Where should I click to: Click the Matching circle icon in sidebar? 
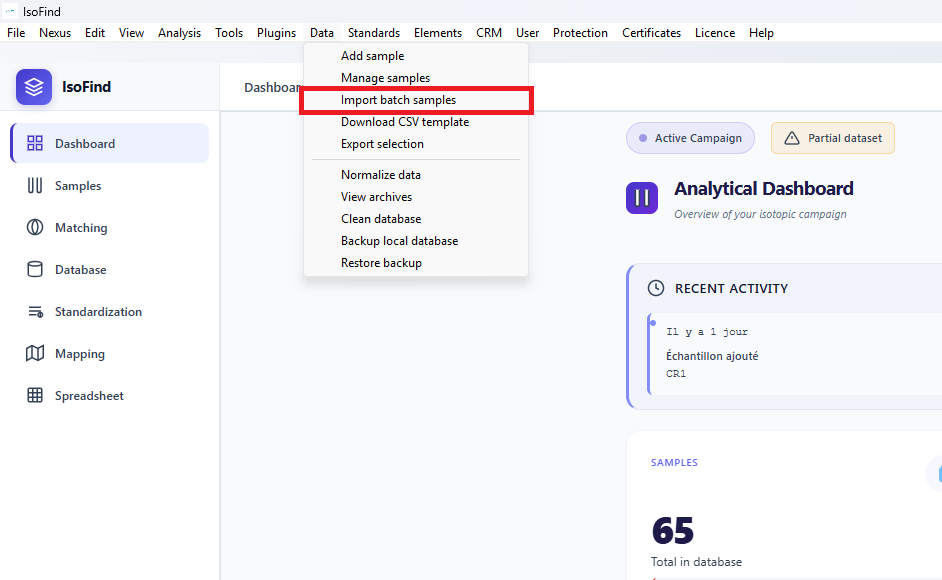tap(35, 228)
